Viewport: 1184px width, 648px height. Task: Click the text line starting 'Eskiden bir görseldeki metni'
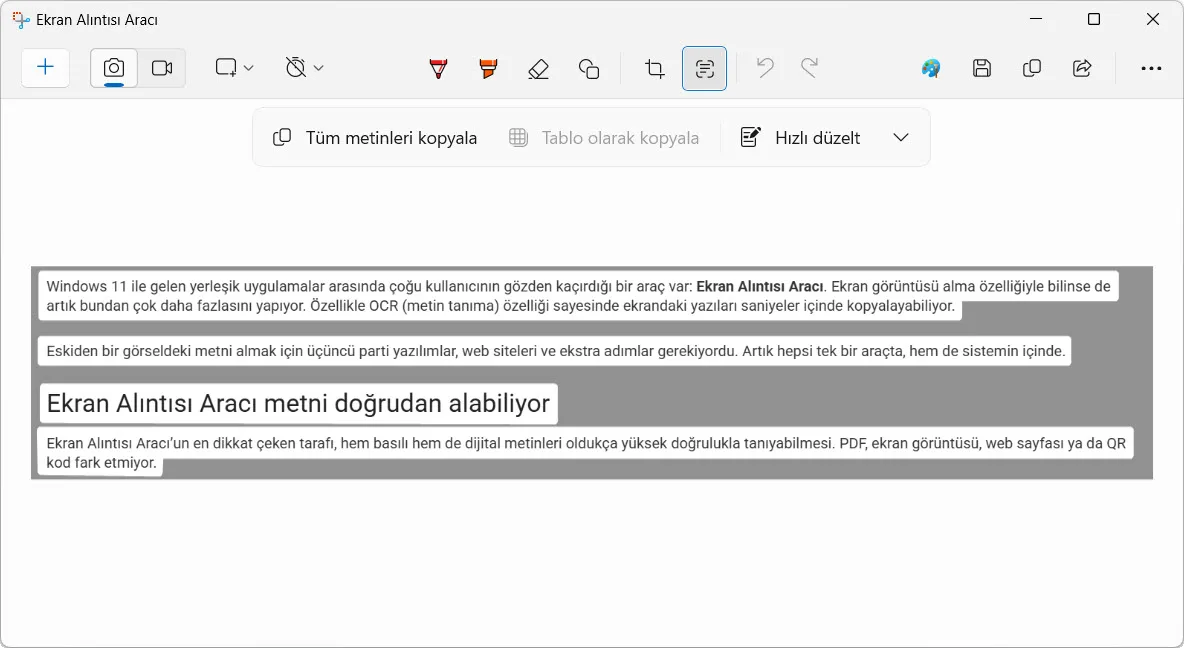555,351
